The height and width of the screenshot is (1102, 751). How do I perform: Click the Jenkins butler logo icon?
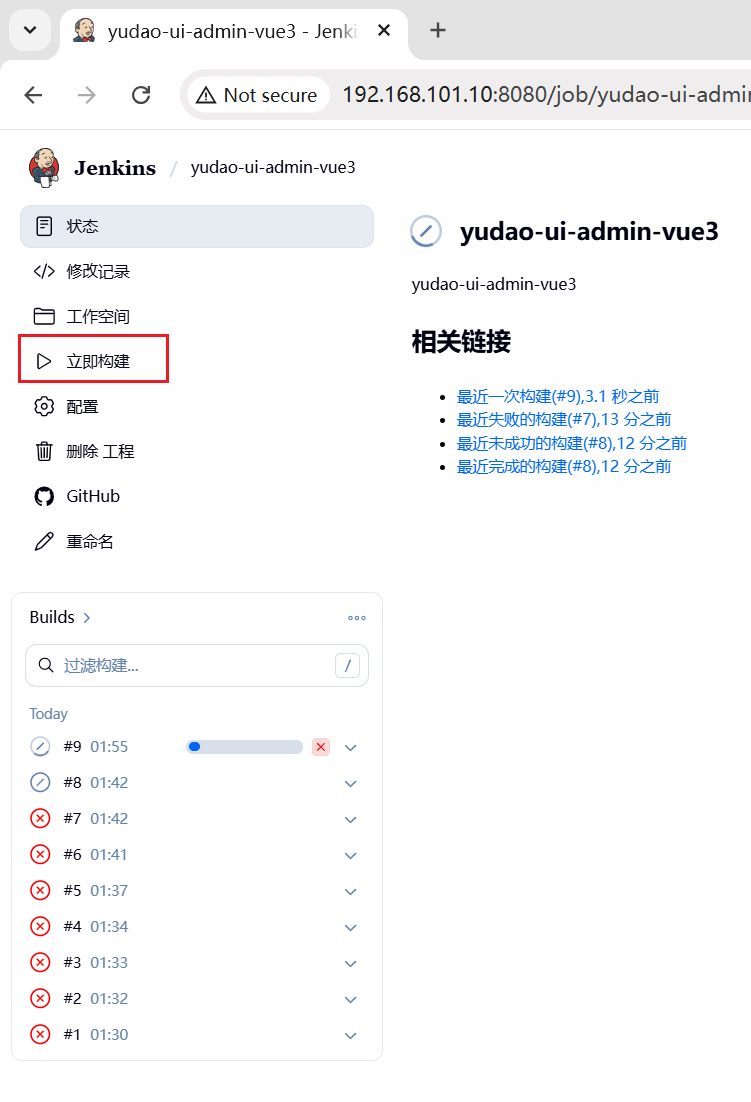tap(44, 168)
